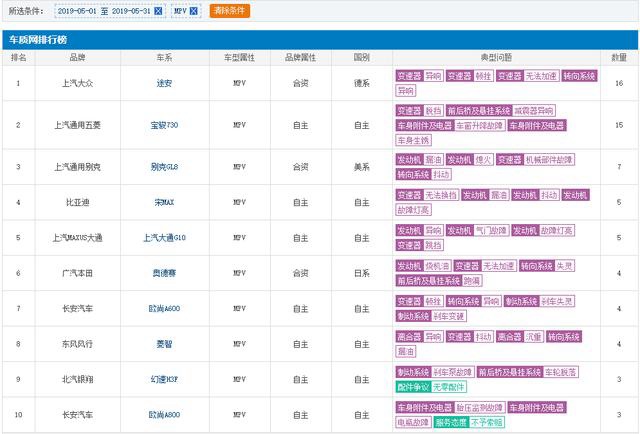Select the 上汽通用五菱 brand cell
The image size is (640, 434).
(78, 125)
